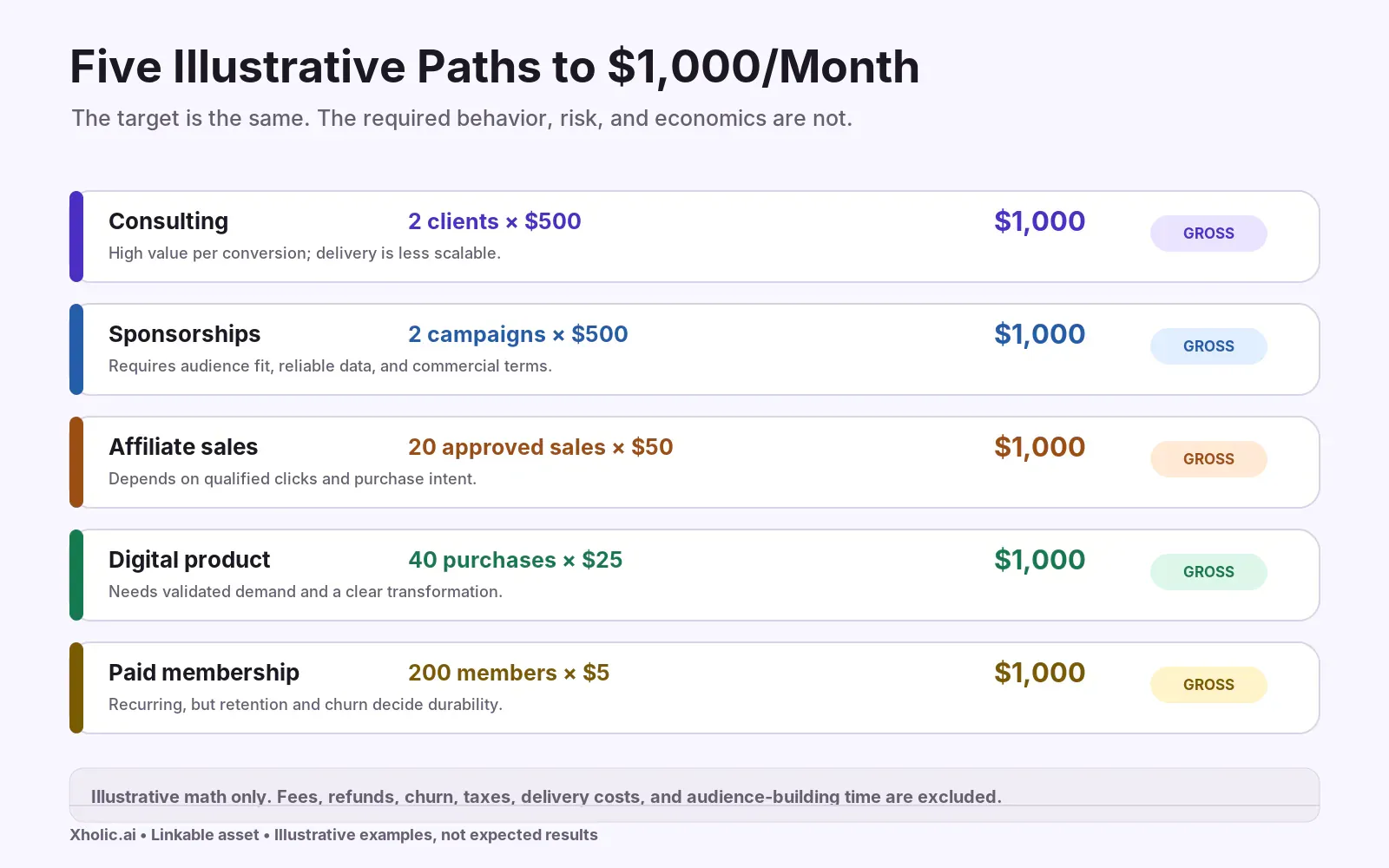The image size is (1389, 868).
Task: Select the purple accent bar on Consulting card
Action: 76,236
